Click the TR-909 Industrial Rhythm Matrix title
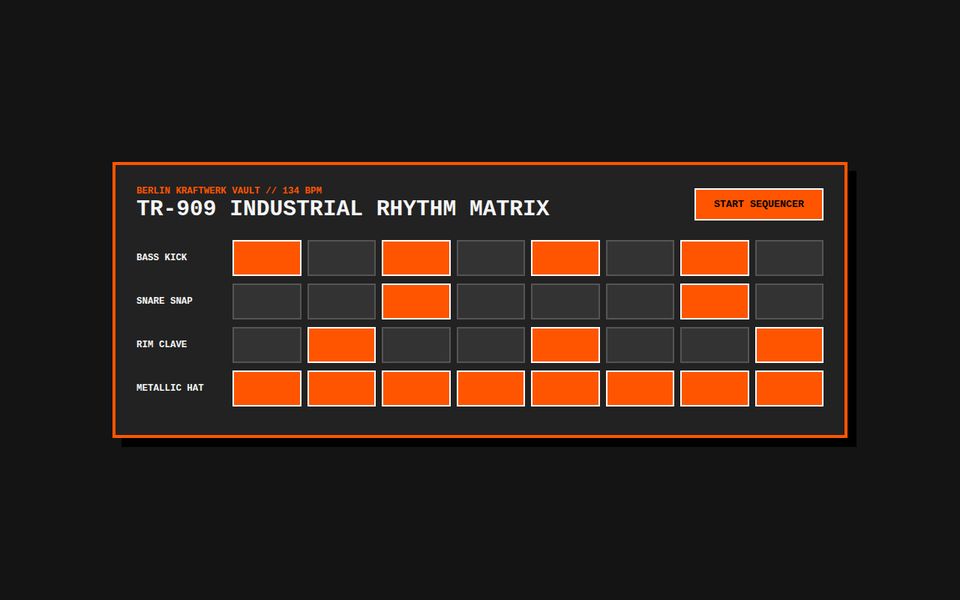The width and height of the screenshot is (960, 600). pos(343,208)
